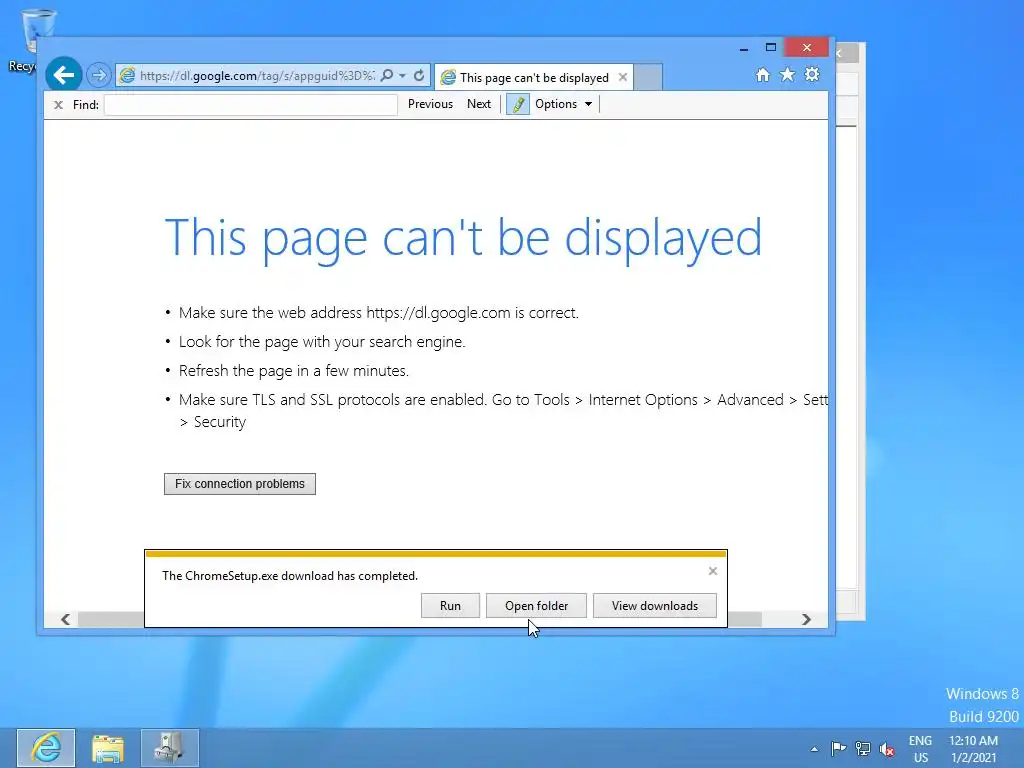Click network status tray icon

pos(863,748)
